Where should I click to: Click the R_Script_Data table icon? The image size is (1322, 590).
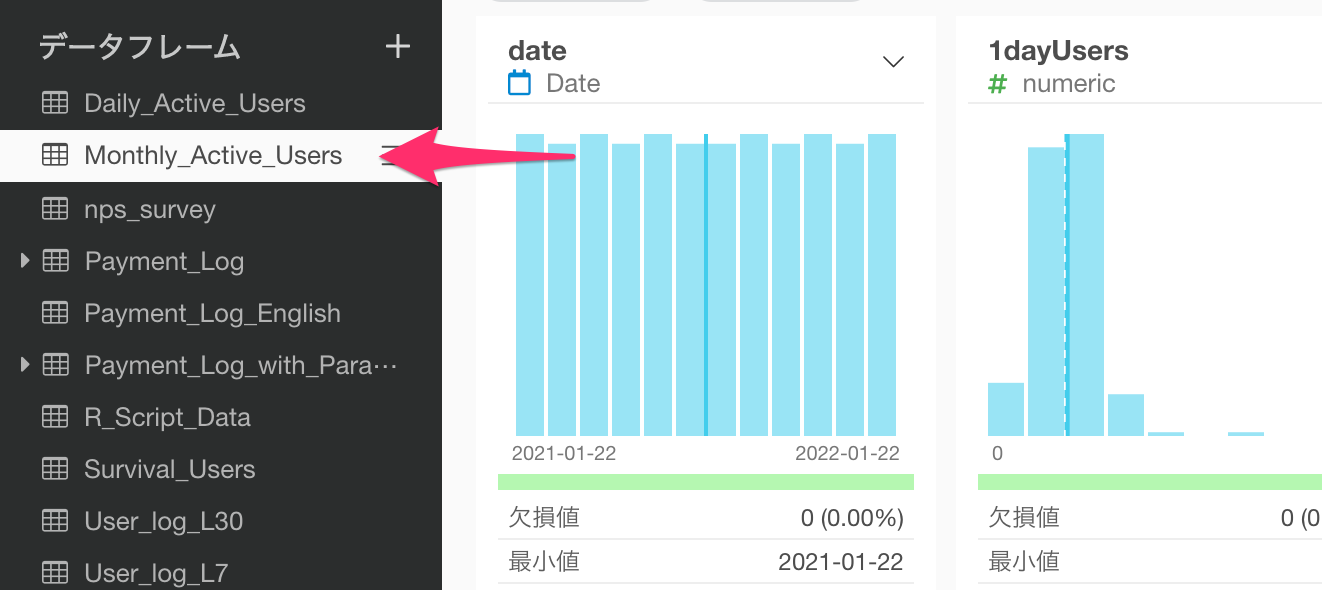(55, 417)
